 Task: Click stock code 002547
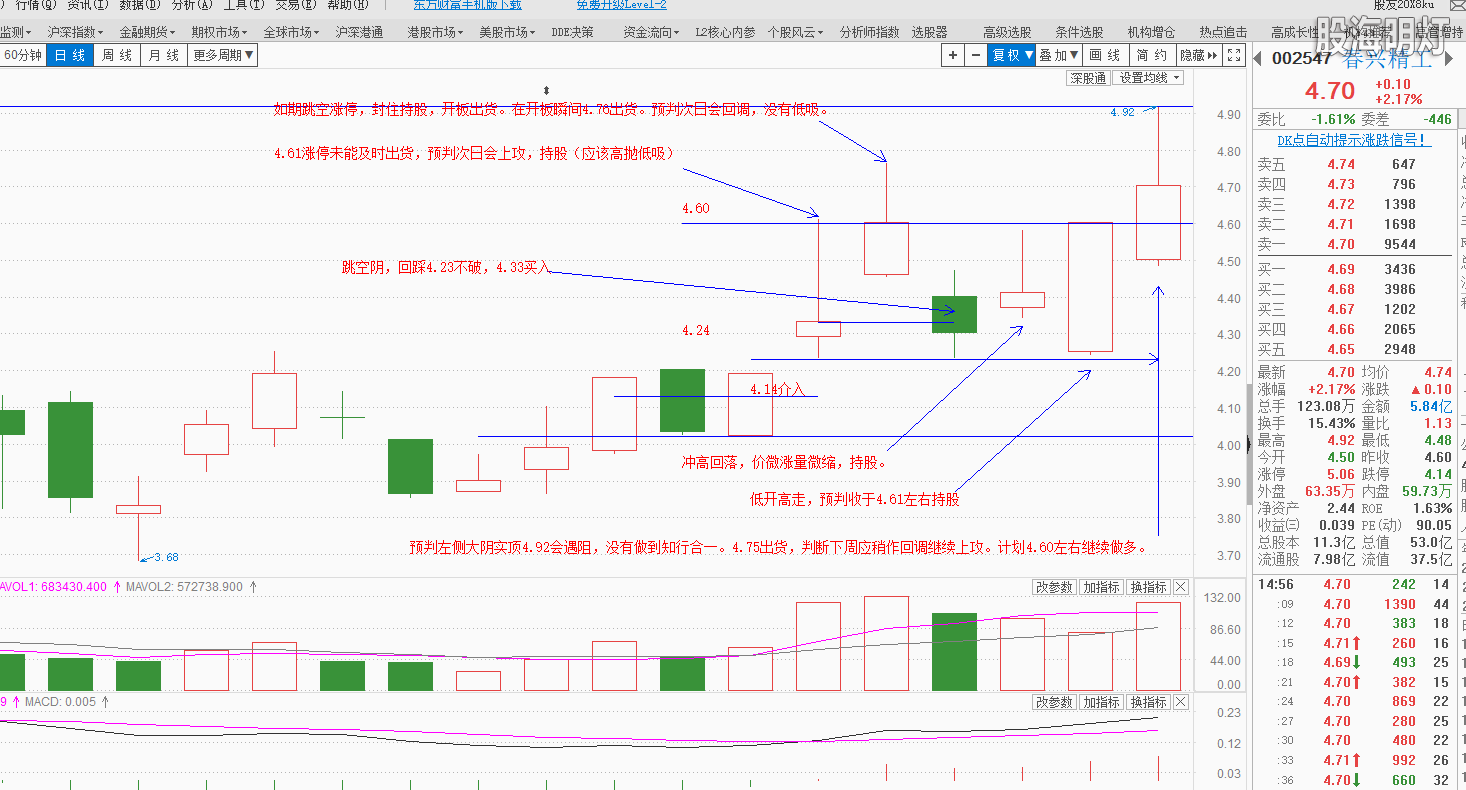pyautogui.click(x=1301, y=58)
